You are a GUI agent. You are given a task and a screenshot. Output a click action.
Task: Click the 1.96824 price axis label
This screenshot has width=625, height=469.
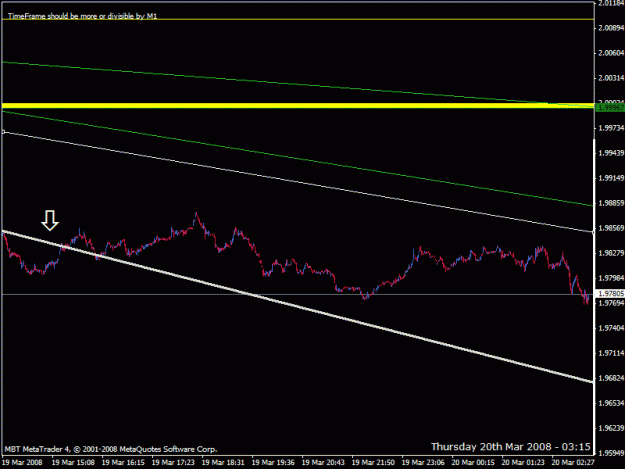pyautogui.click(x=611, y=378)
